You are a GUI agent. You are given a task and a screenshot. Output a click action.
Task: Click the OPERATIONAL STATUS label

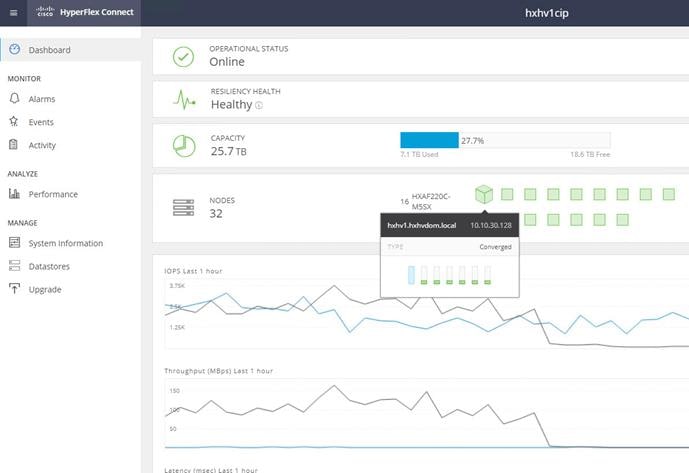tap(249, 49)
